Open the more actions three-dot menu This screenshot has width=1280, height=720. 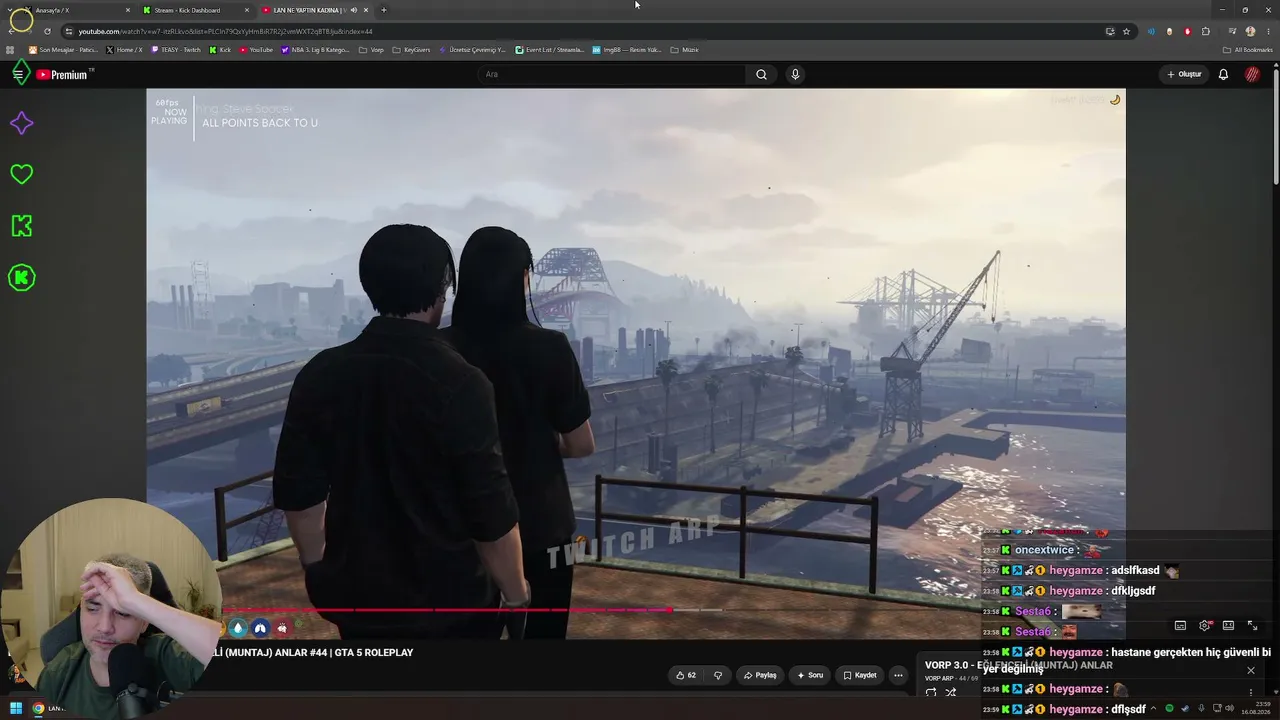tap(898, 675)
